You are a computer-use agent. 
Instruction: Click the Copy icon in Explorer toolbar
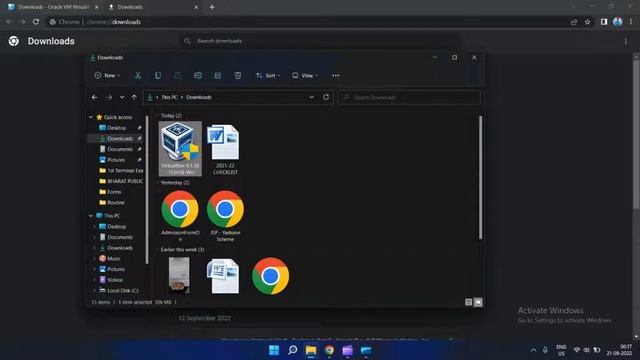(158, 76)
